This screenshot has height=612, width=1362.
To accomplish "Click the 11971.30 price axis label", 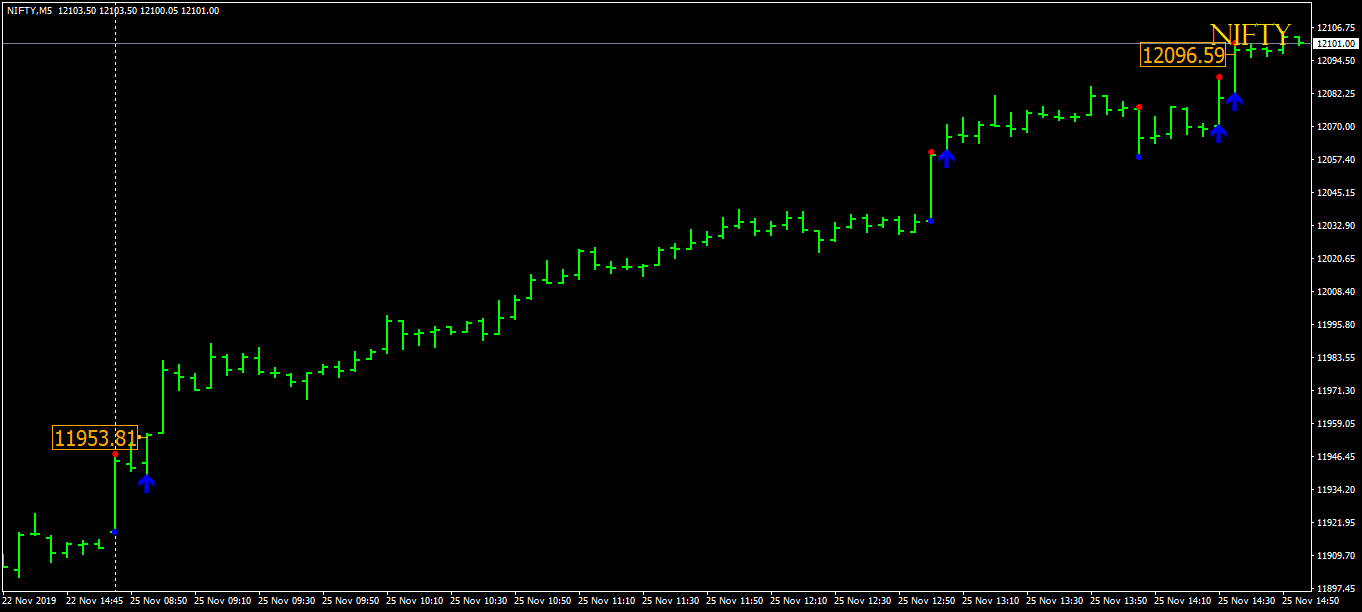I will pyautogui.click(x=1337, y=391).
